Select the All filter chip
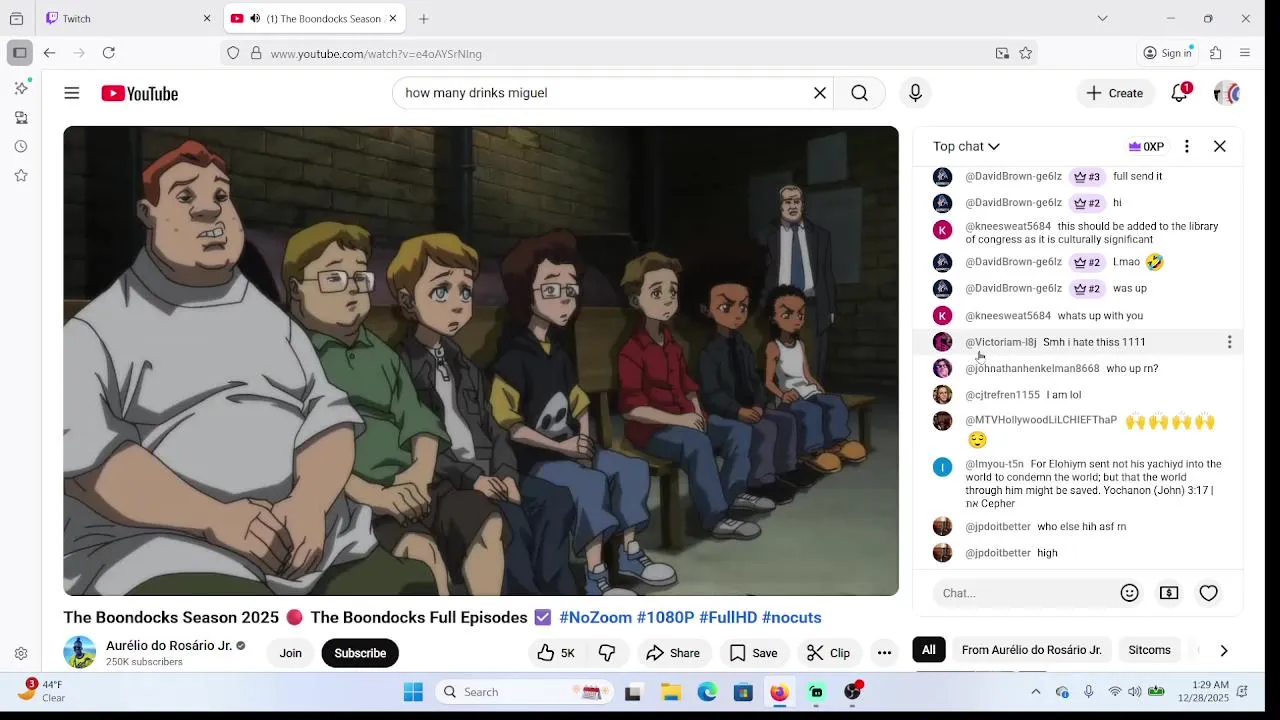 pyautogui.click(x=929, y=650)
